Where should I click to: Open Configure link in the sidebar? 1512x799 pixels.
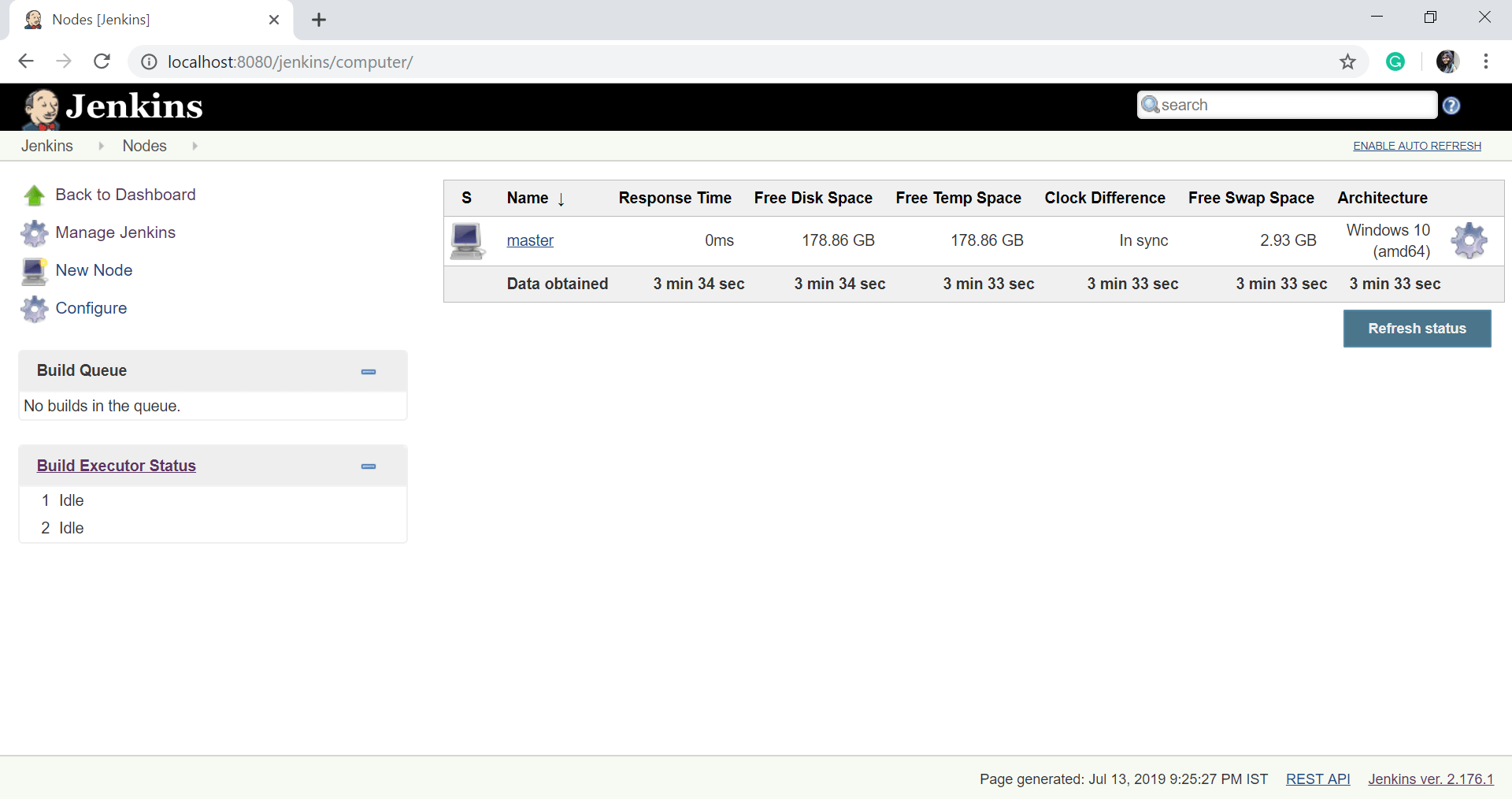click(x=91, y=308)
